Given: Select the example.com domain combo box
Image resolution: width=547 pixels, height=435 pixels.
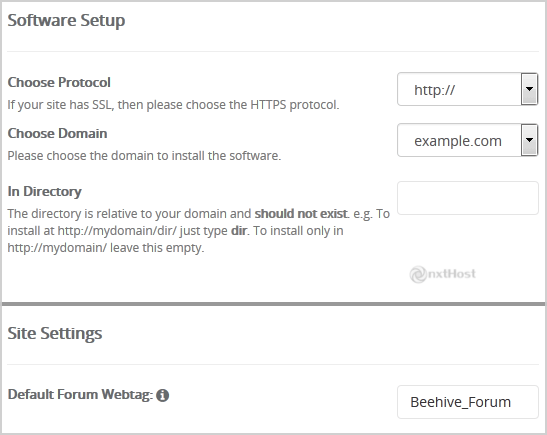Looking at the screenshot, I should (x=467, y=140).
